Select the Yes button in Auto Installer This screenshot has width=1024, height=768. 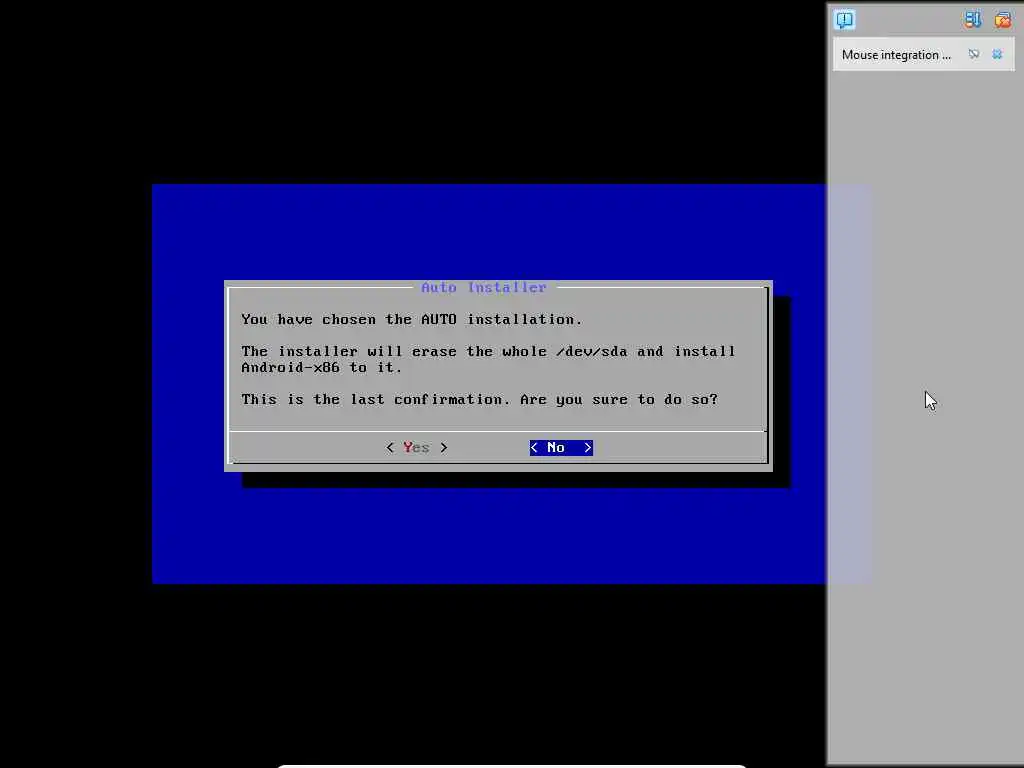pos(417,447)
